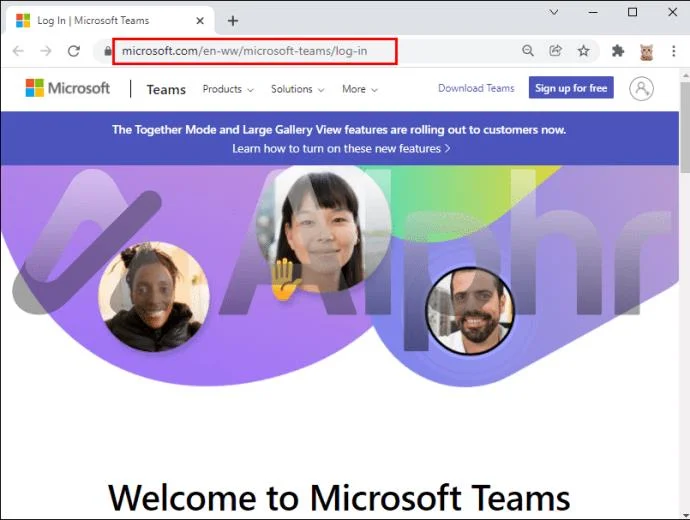Click the browser back arrow
690x520 pixels.
[x=18, y=51]
